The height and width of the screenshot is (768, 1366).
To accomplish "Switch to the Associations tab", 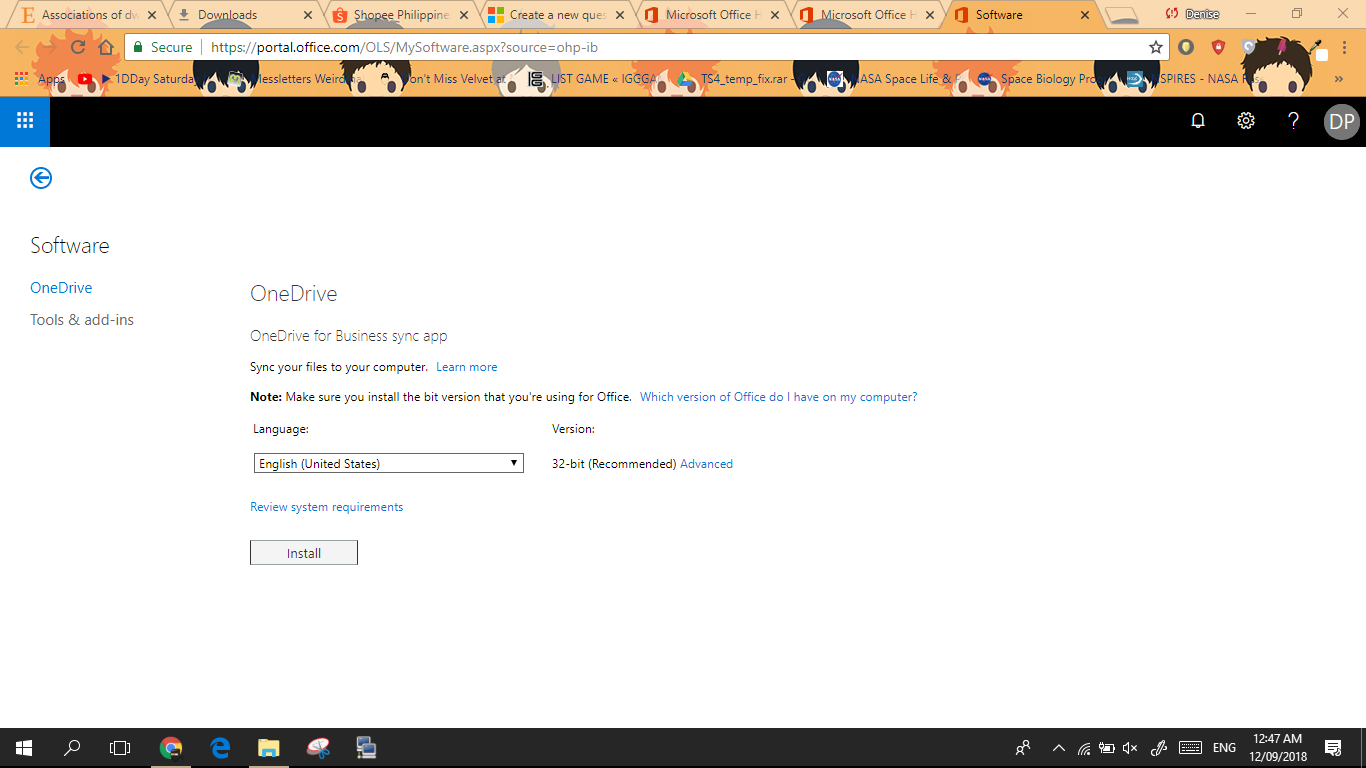I will [87, 15].
